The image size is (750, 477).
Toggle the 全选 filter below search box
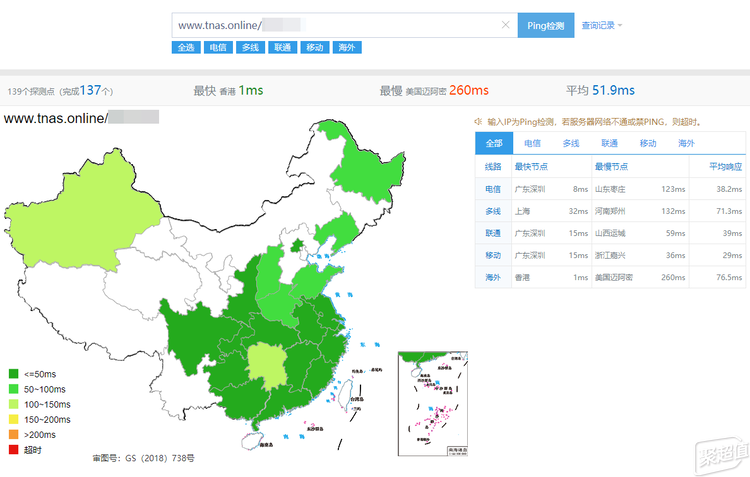tap(186, 47)
